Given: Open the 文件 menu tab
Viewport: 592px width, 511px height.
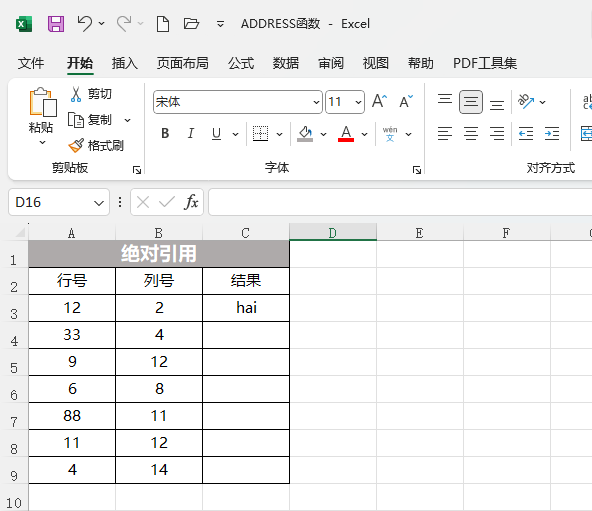Looking at the screenshot, I should [x=31, y=63].
